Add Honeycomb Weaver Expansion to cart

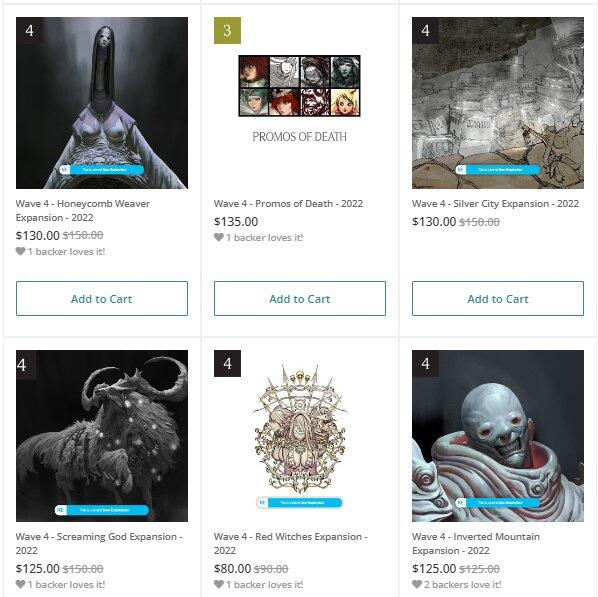coord(102,299)
